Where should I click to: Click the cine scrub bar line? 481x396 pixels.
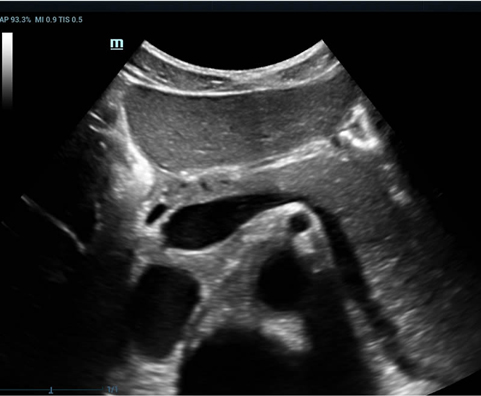(x=51, y=389)
